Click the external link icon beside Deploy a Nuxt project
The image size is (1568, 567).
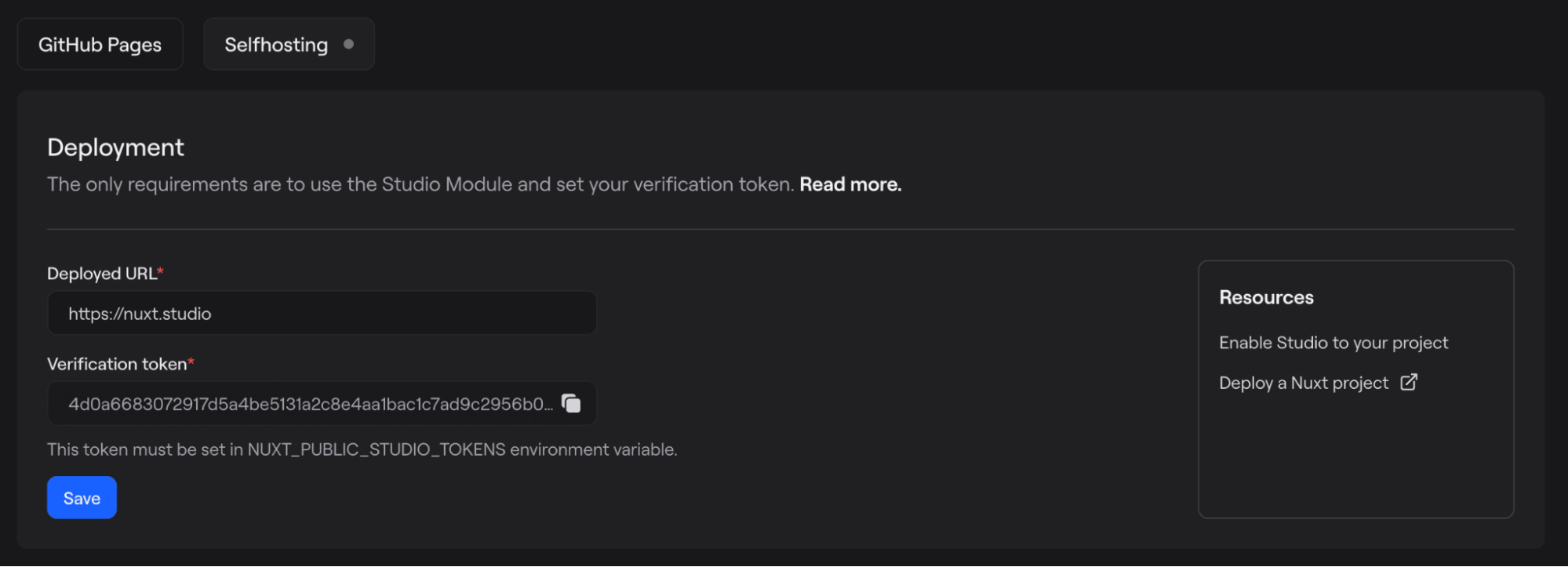point(1409,382)
